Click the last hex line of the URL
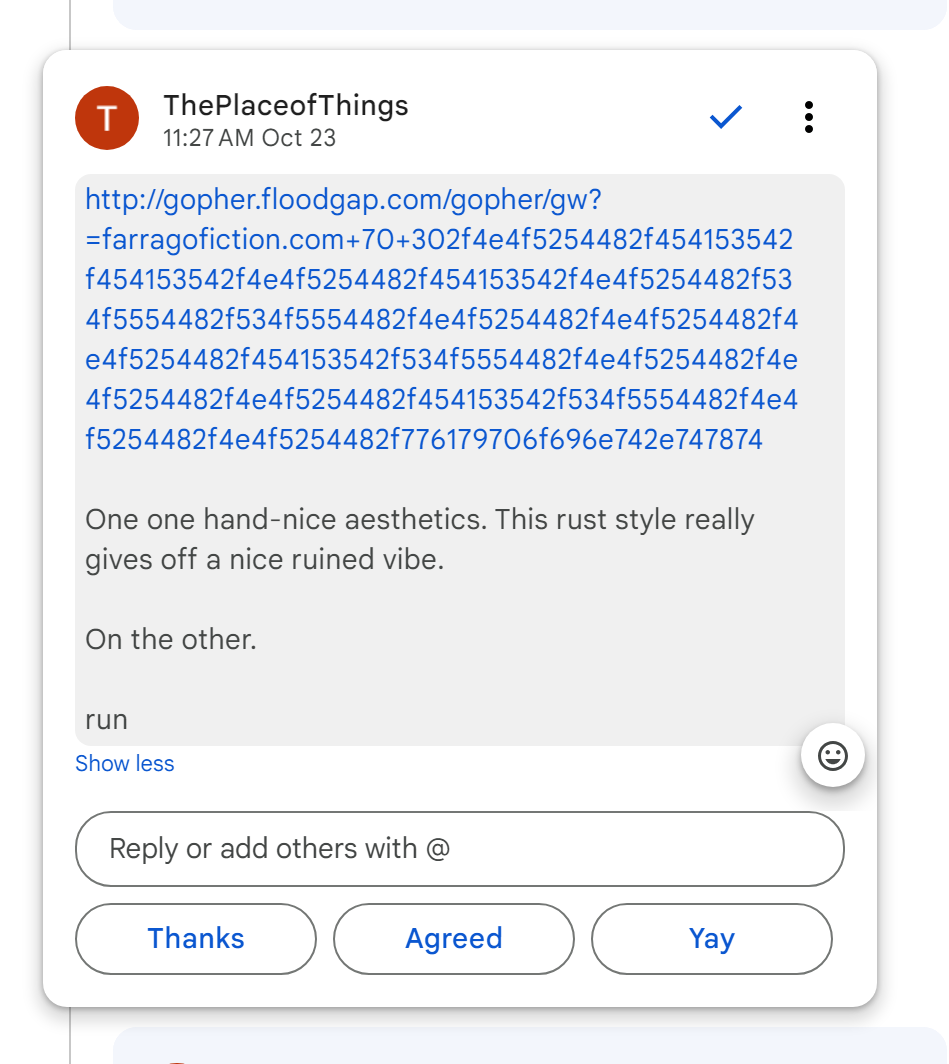This screenshot has width=949, height=1064. coord(424,440)
